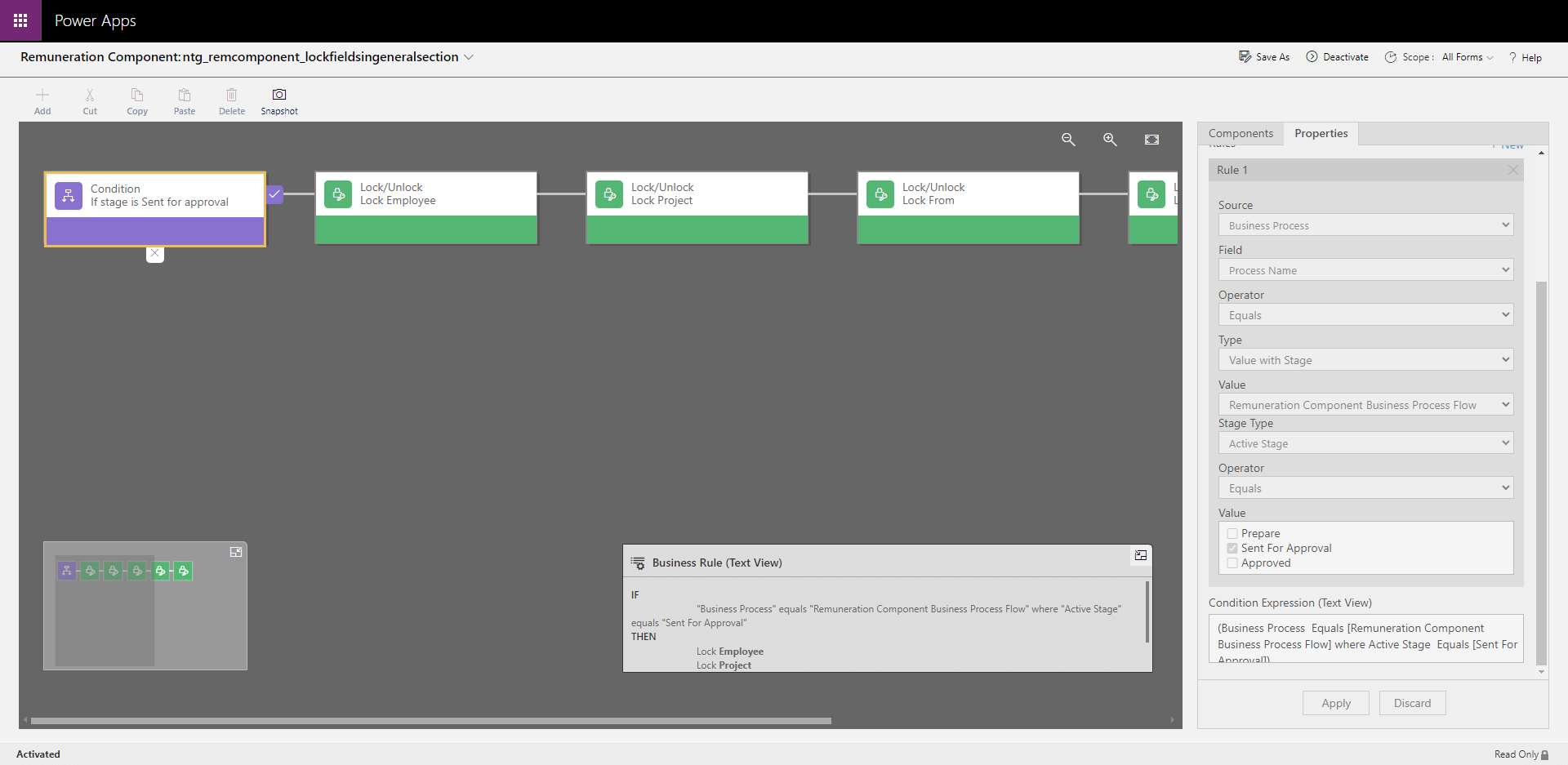Click the Help question mark icon

[x=1512, y=57]
